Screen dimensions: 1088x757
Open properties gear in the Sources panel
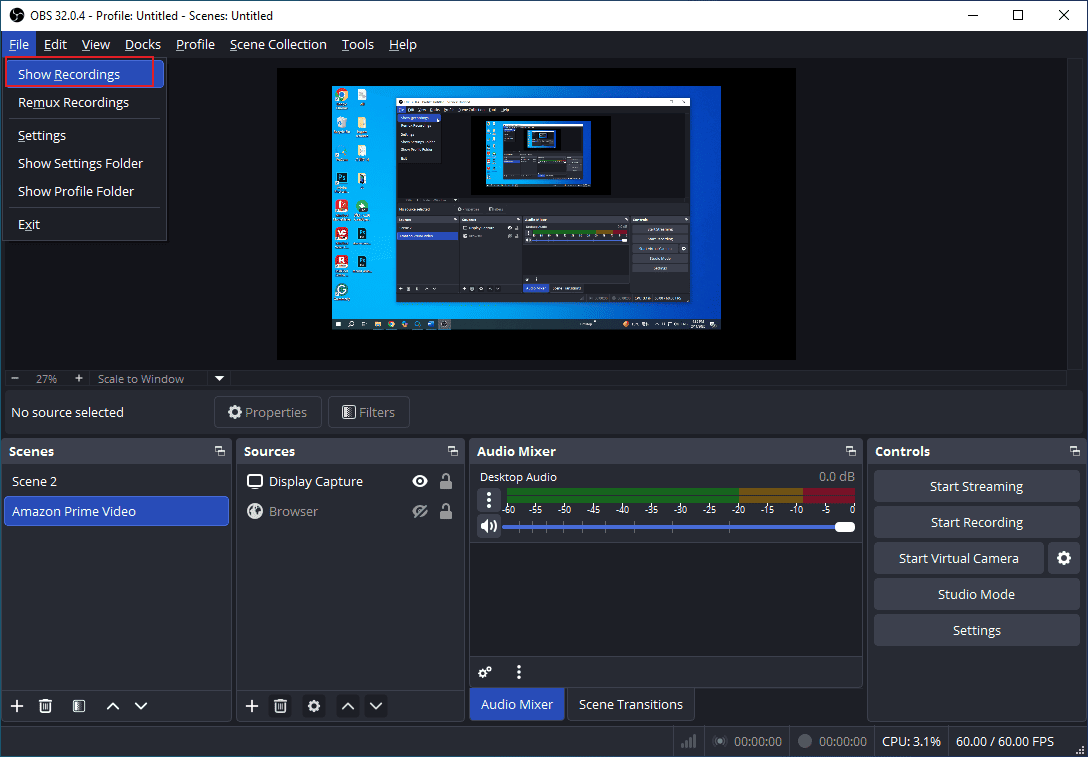(x=313, y=705)
